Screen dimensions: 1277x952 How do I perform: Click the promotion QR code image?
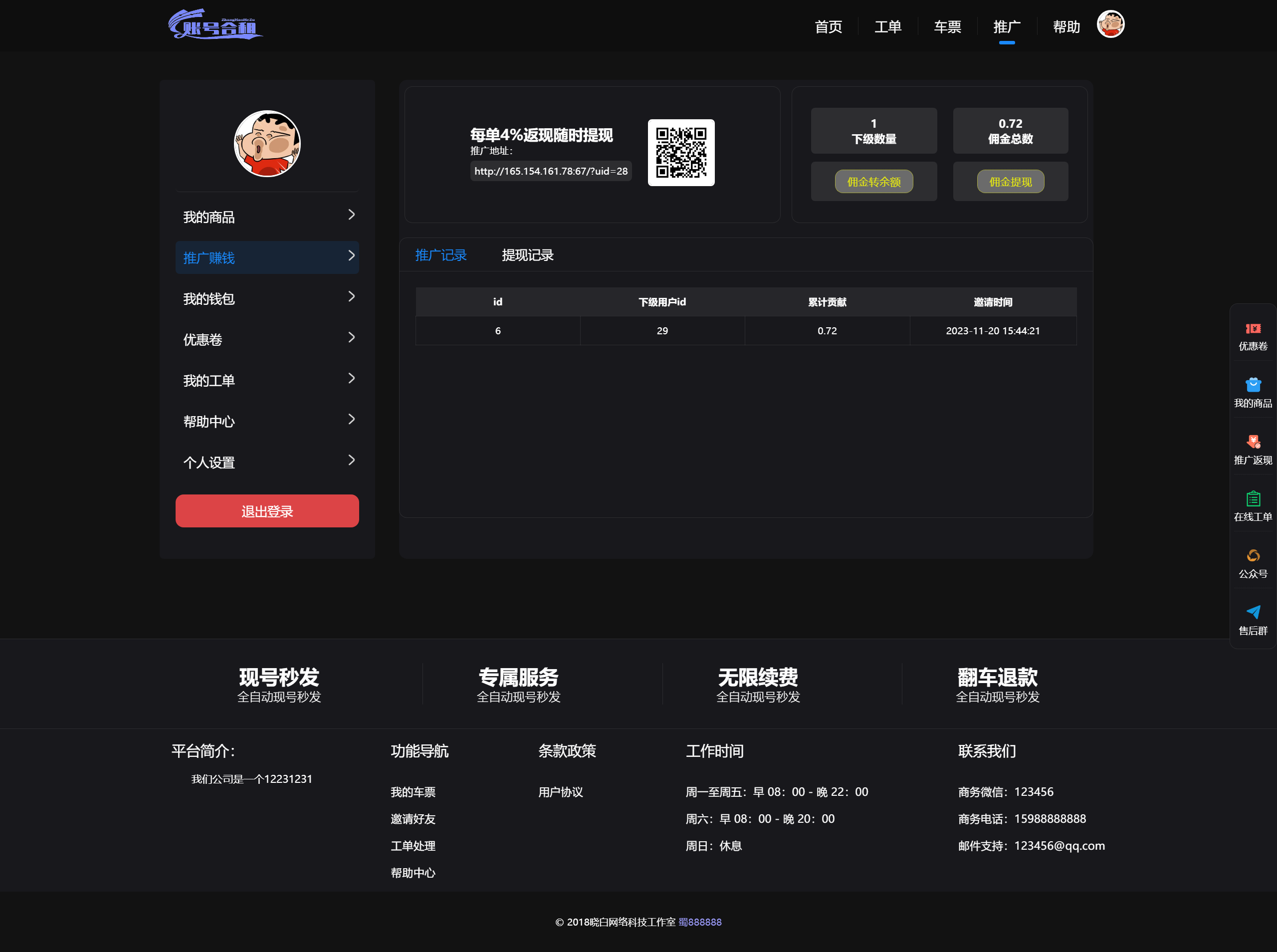(x=681, y=153)
